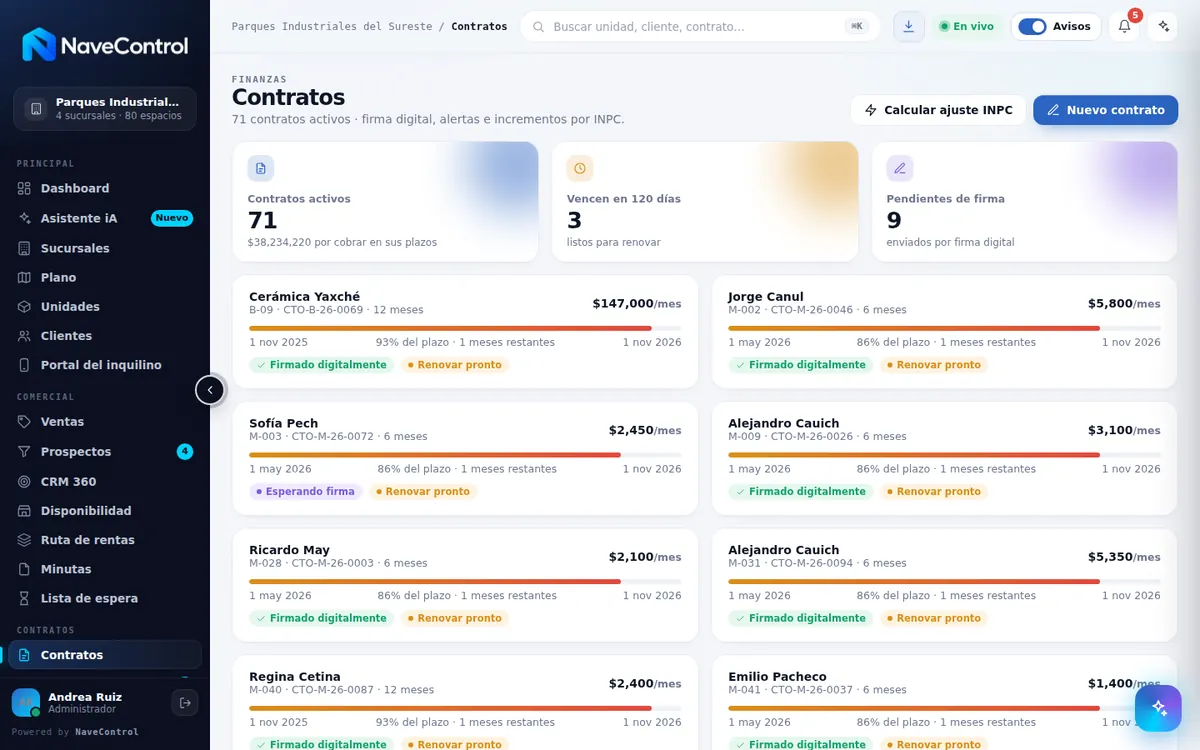
Task: Open Clientes in the sidebar
Action: (x=105, y=336)
